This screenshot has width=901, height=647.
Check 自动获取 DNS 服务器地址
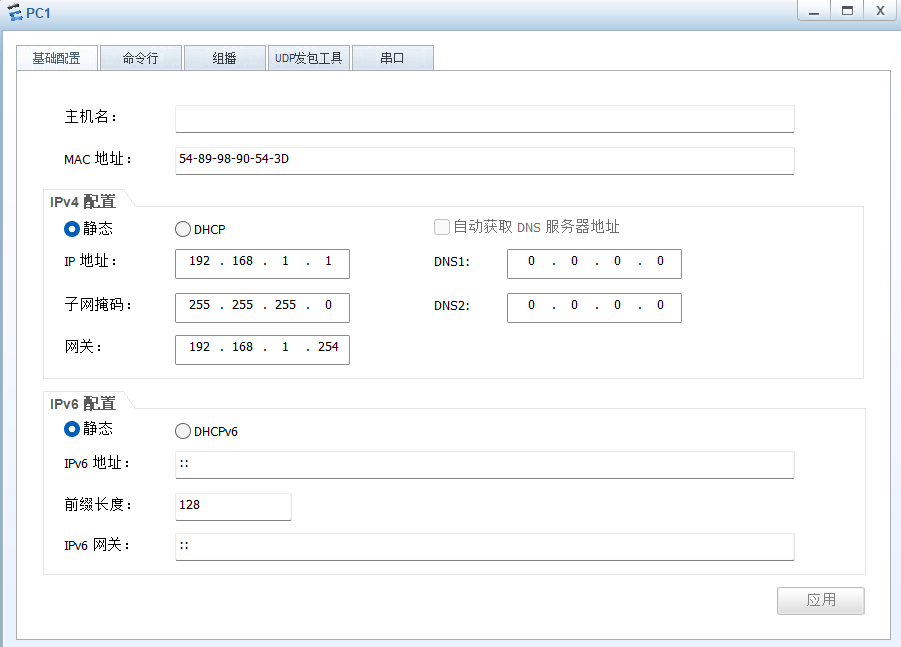(x=442, y=227)
